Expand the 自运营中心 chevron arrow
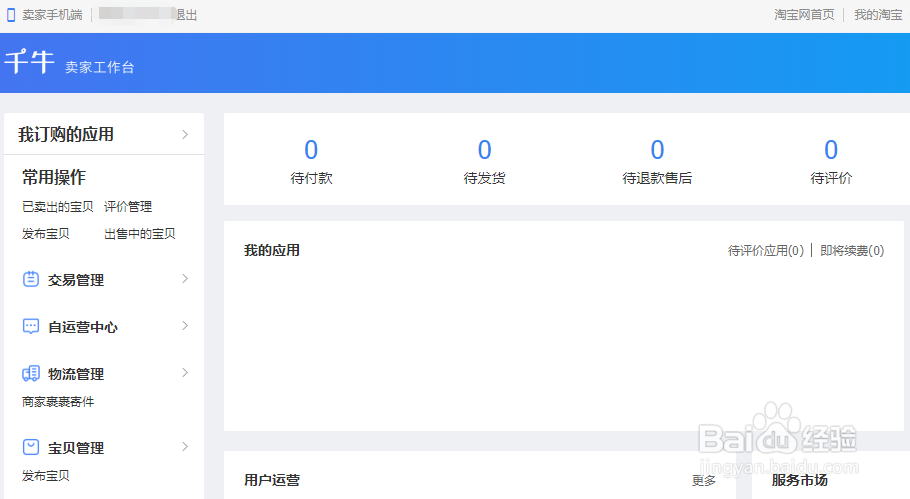This screenshot has width=910, height=499. tap(185, 326)
